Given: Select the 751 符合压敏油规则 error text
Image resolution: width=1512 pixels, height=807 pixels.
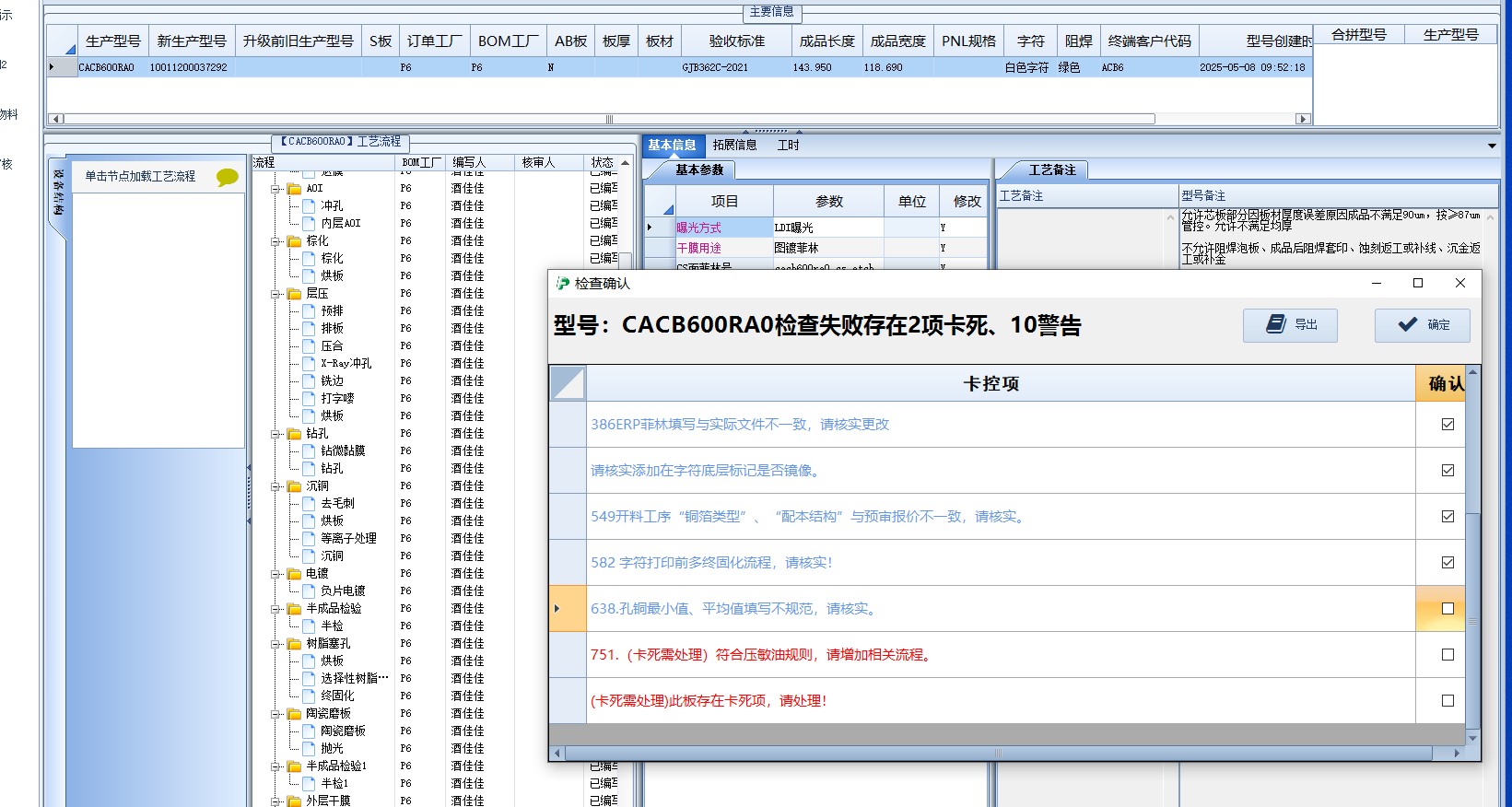Looking at the screenshot, I should [763, 655].
